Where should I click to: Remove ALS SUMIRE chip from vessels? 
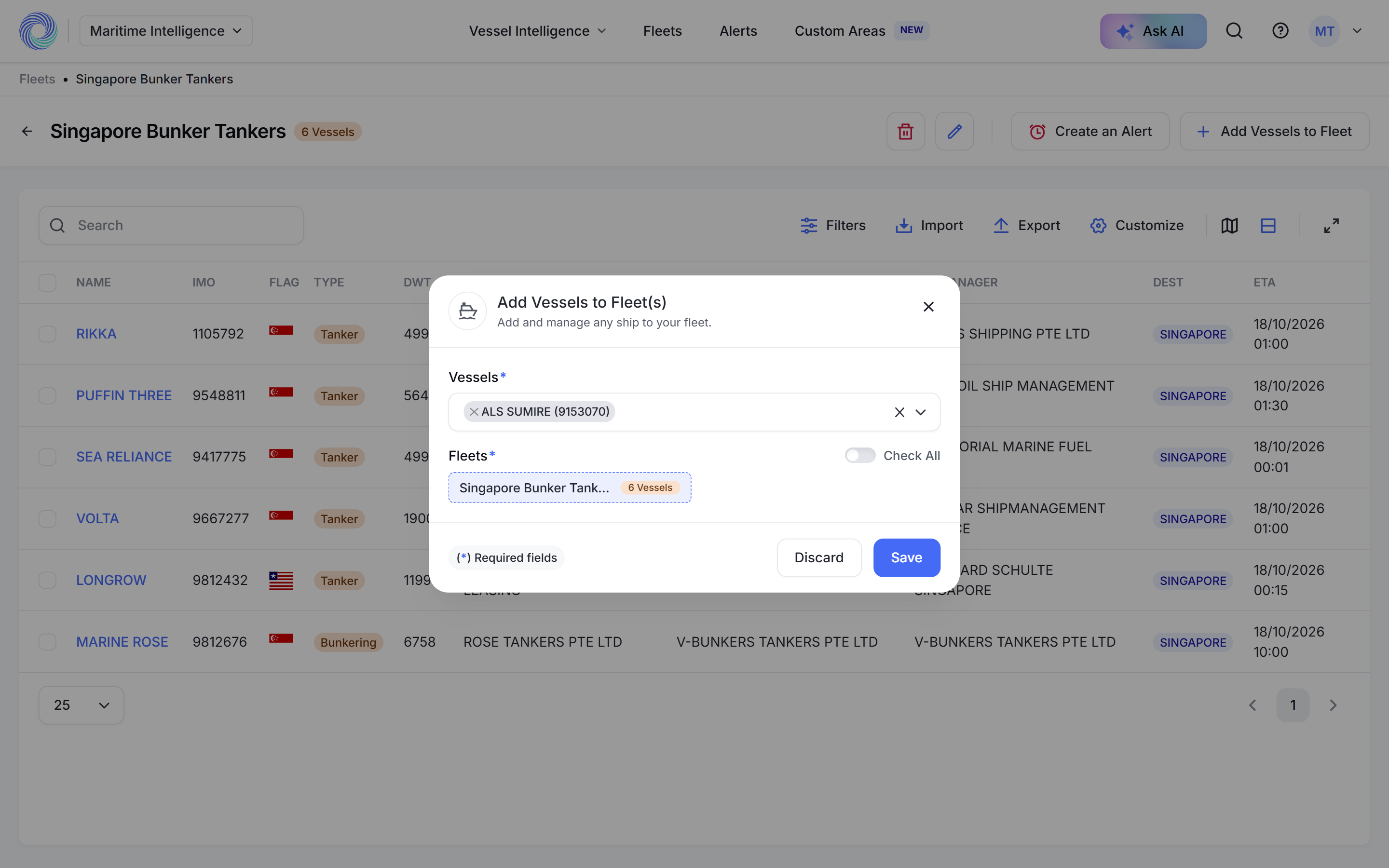(474, 412)
